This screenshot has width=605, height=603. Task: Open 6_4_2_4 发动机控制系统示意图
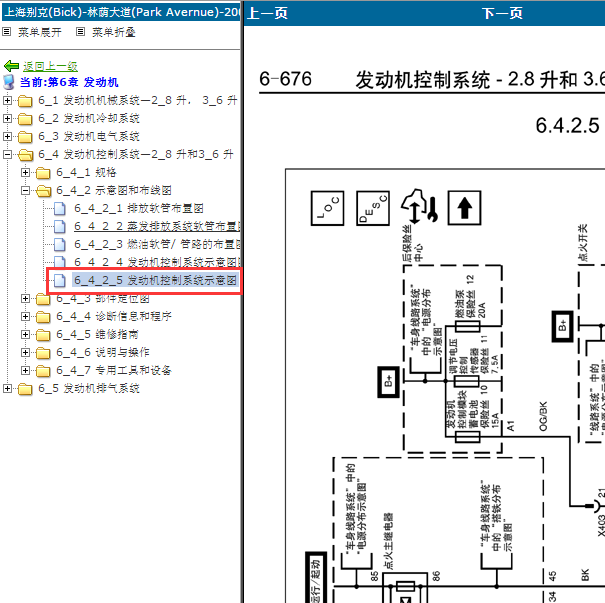(x=157, y=262)
